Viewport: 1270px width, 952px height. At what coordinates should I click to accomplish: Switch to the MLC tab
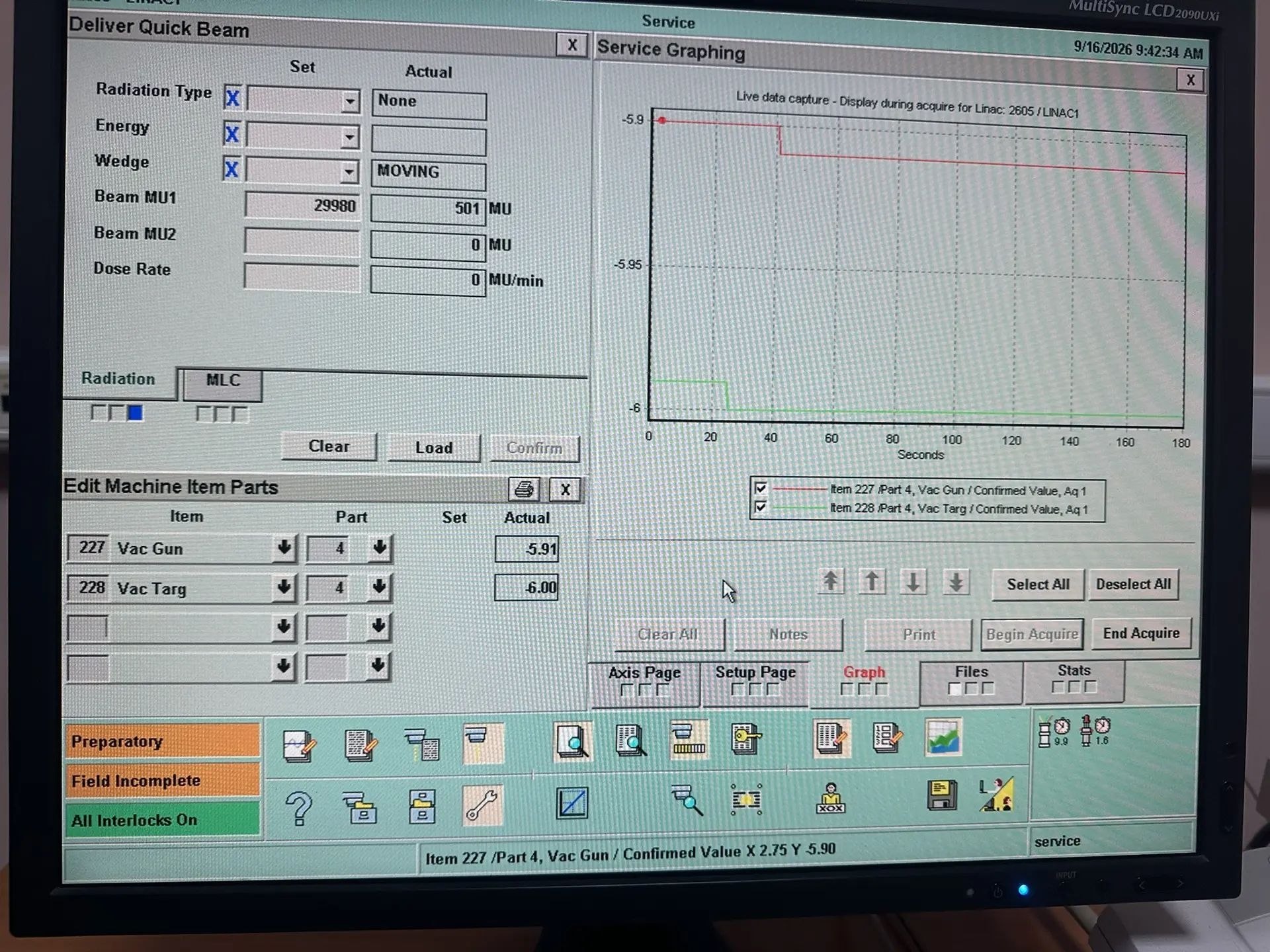tap(223, 381)
